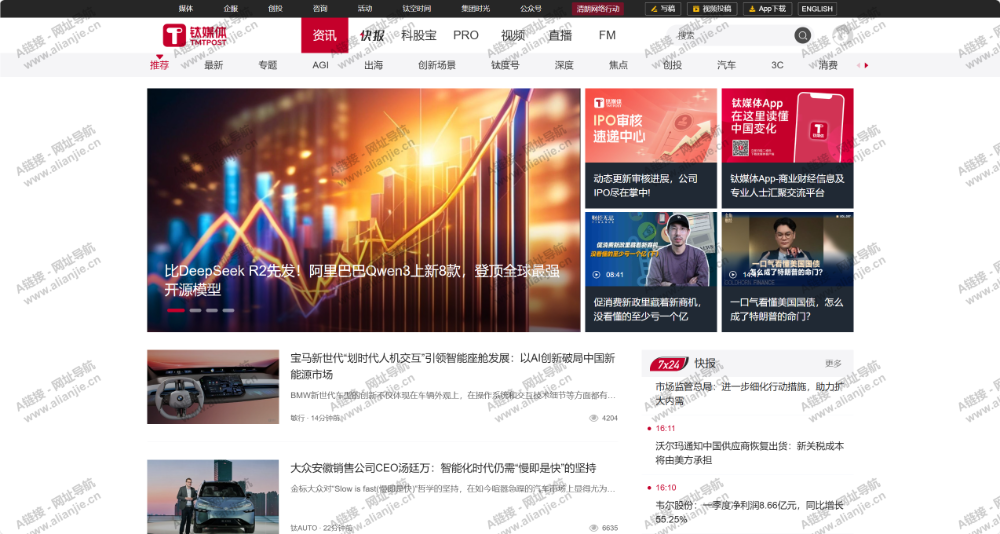Open the 大众安徽销售公司CEO article headline
The width and height of the screenshot is (1000, 534).
[443, 468]
